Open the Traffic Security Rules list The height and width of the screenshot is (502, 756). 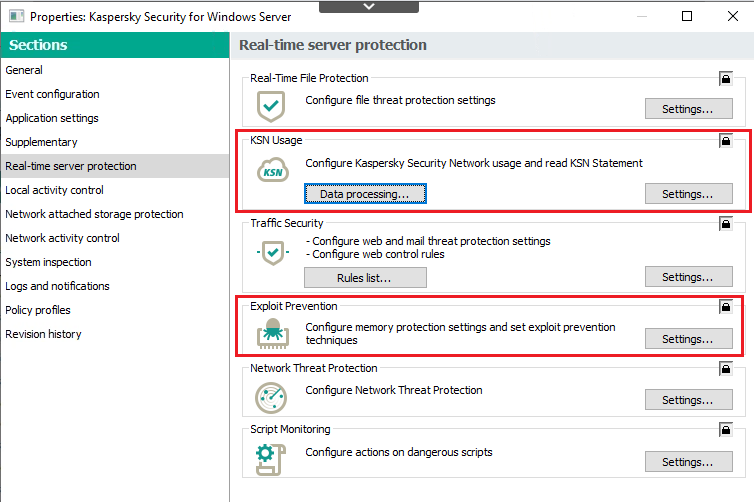point(365,278)
